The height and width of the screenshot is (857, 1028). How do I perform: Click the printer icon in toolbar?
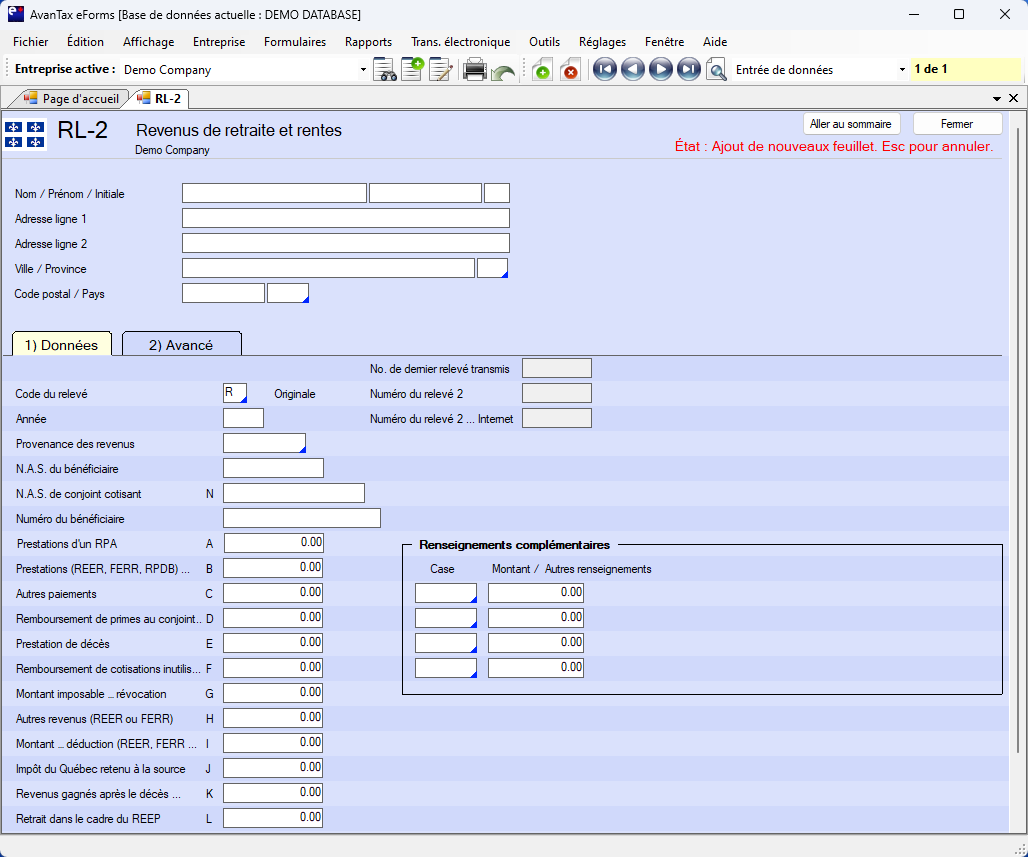tap(474, 70)
